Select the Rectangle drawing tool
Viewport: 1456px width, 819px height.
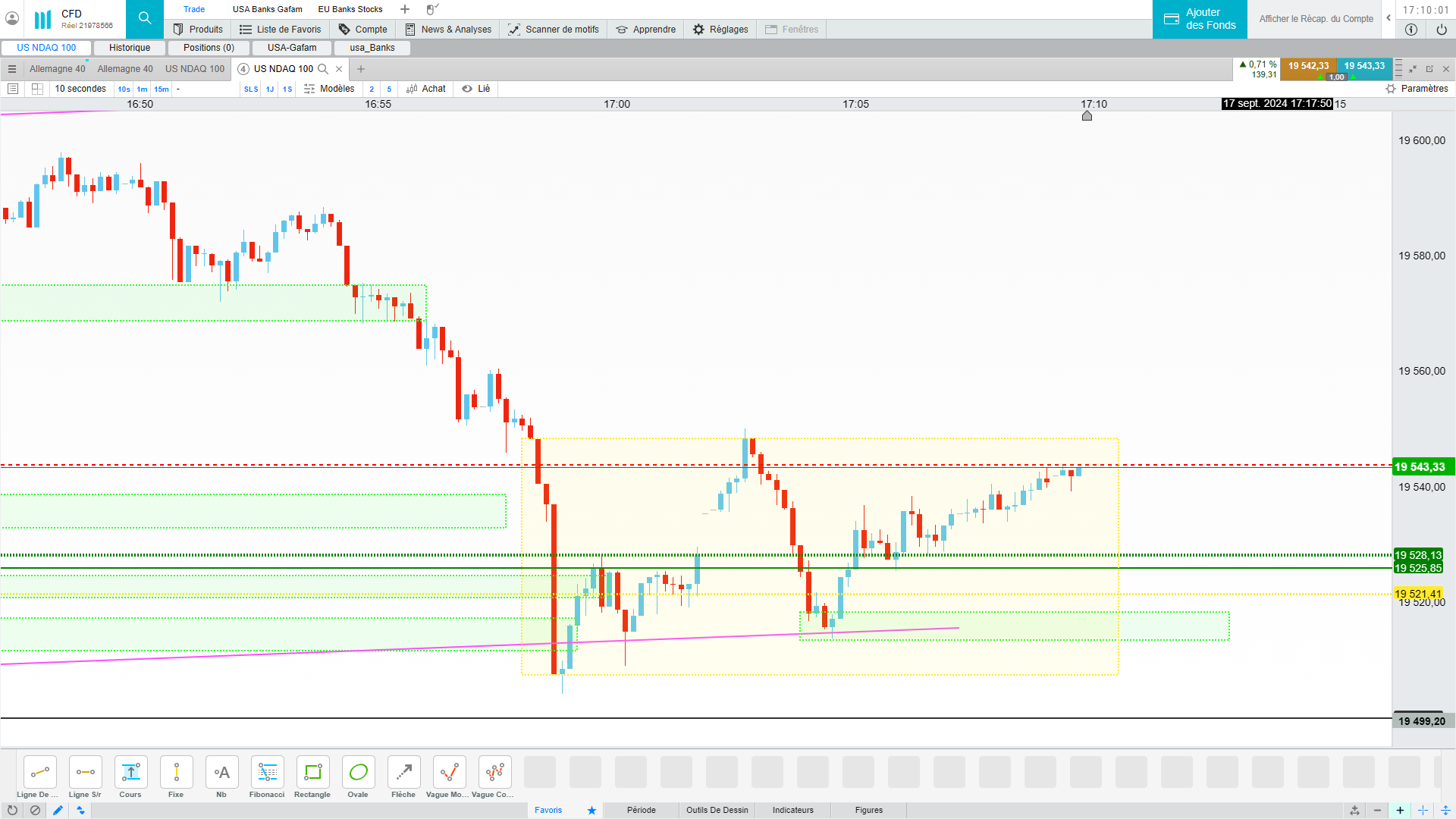coord(312,773)
